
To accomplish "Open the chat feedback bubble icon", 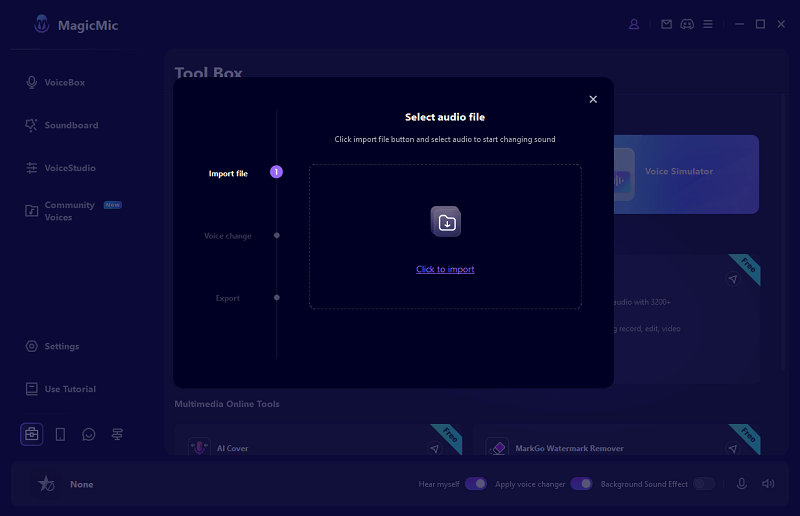I will pyautogui.click(x=89, y=434).
